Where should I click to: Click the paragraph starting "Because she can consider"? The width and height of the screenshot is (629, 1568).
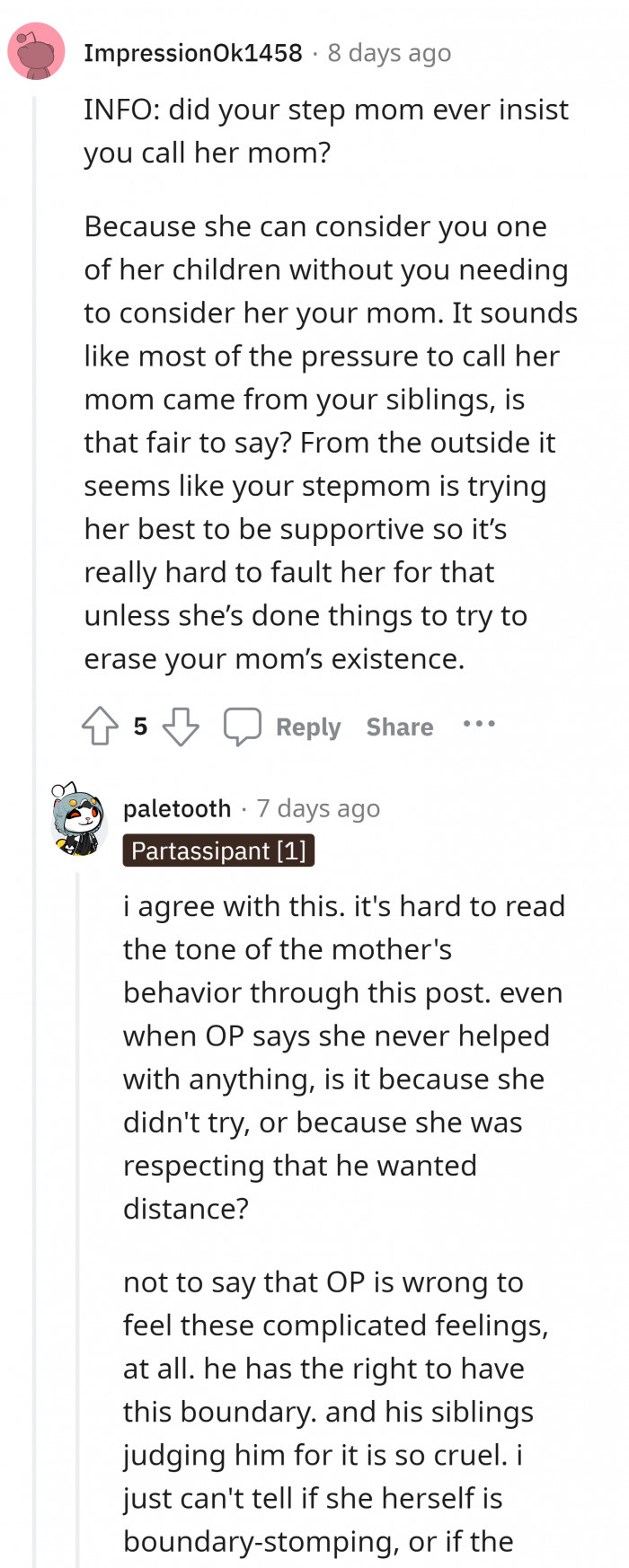[x=331, y=442]
